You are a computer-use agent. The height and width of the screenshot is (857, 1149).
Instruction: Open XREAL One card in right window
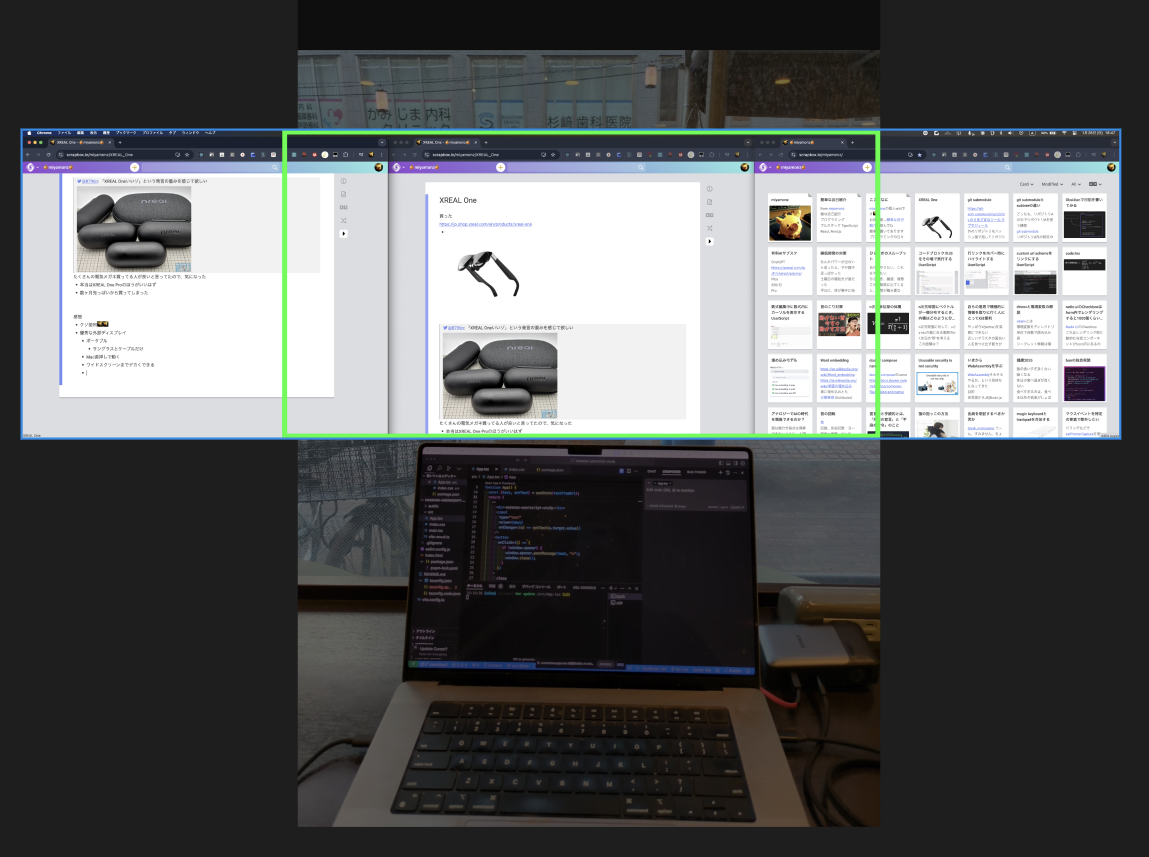(937, 218)
